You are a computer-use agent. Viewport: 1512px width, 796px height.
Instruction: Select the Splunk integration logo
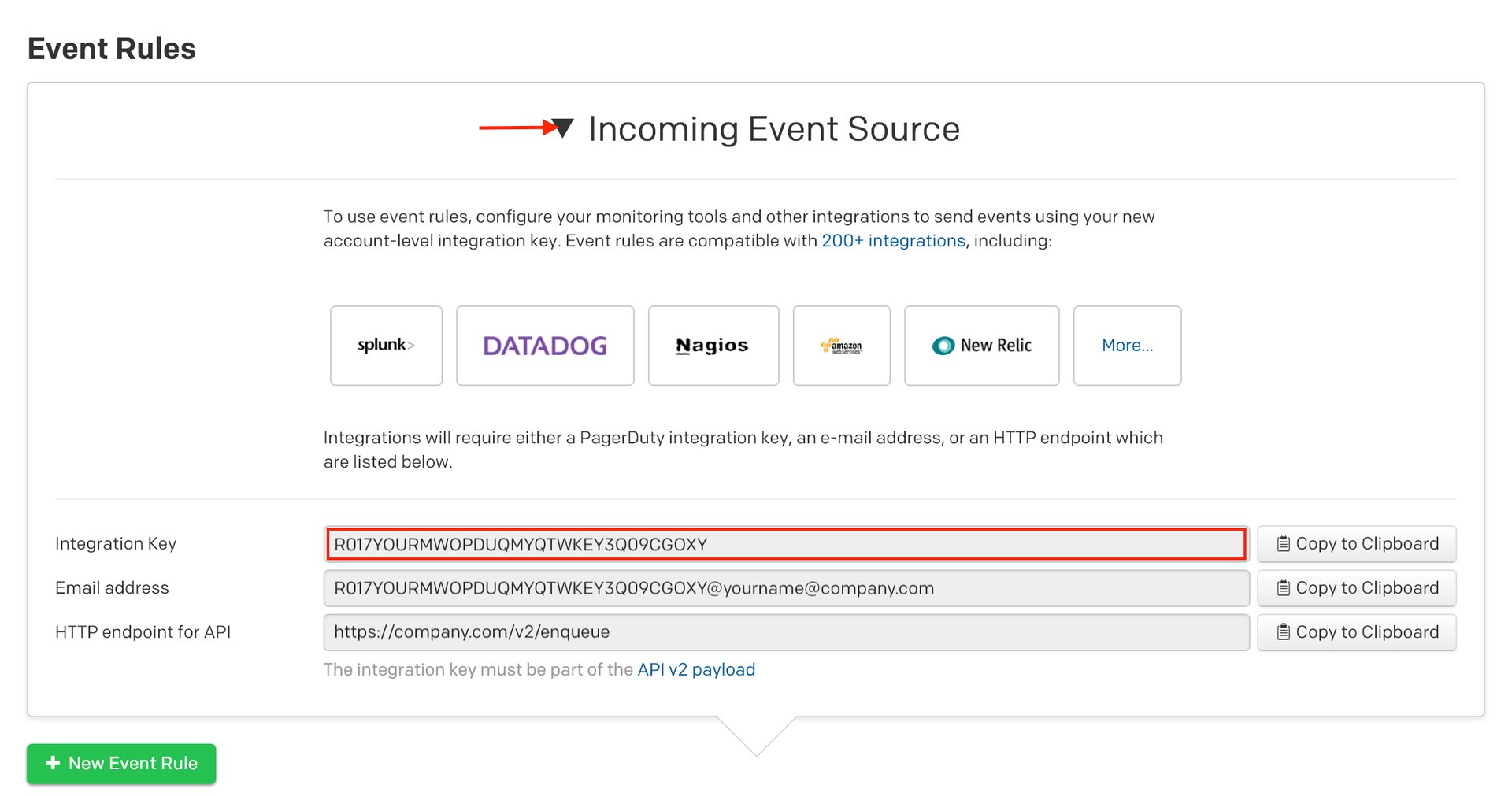click(386, 346)
